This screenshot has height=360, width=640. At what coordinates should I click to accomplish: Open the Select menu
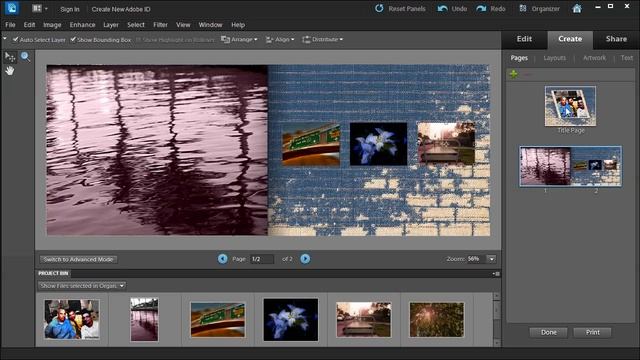(136, 25)
